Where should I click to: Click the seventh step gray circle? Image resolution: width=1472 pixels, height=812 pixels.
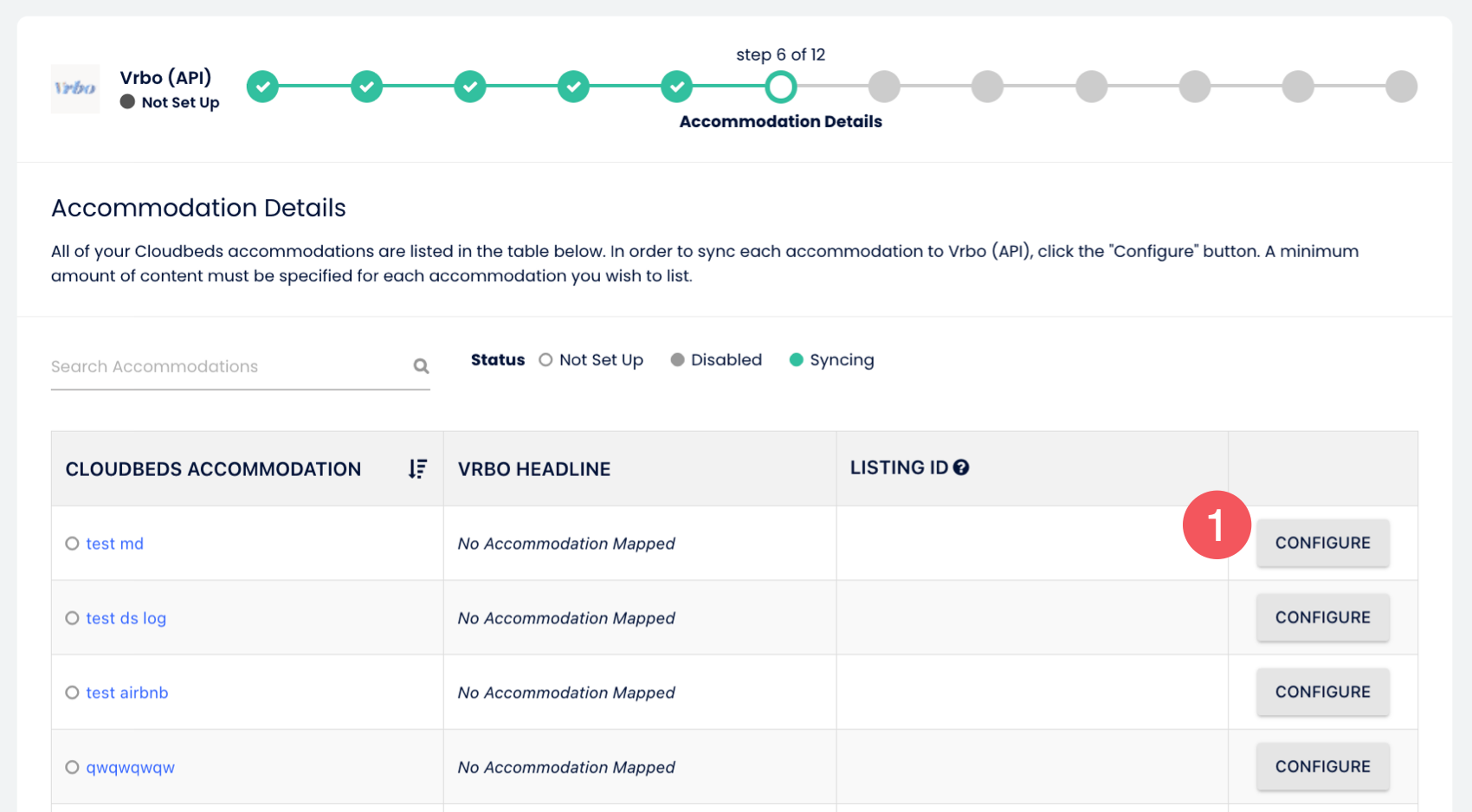tap(884, 87)
